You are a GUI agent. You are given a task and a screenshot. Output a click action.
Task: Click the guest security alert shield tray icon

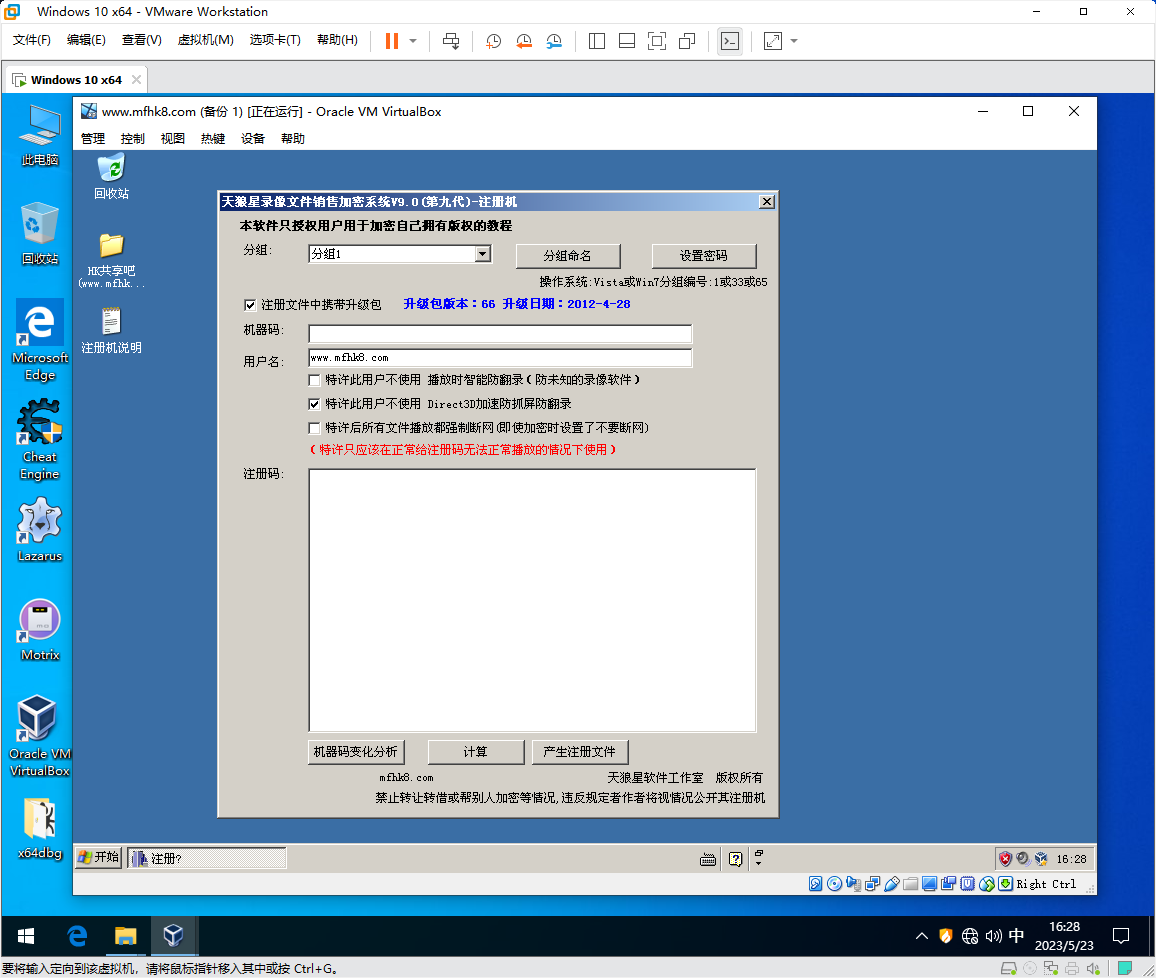click(1005, 859)
